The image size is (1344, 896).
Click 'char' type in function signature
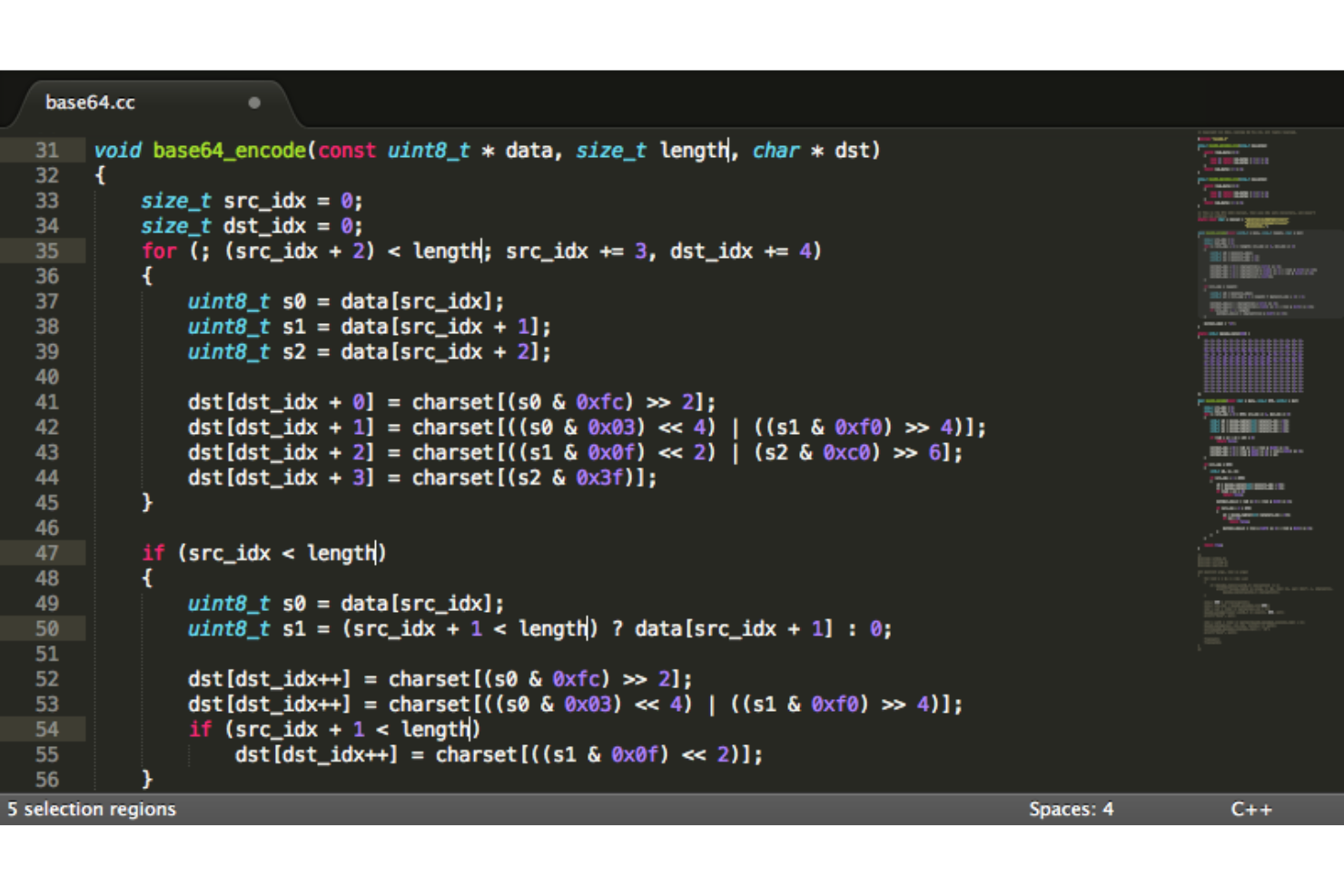point(776,150)
